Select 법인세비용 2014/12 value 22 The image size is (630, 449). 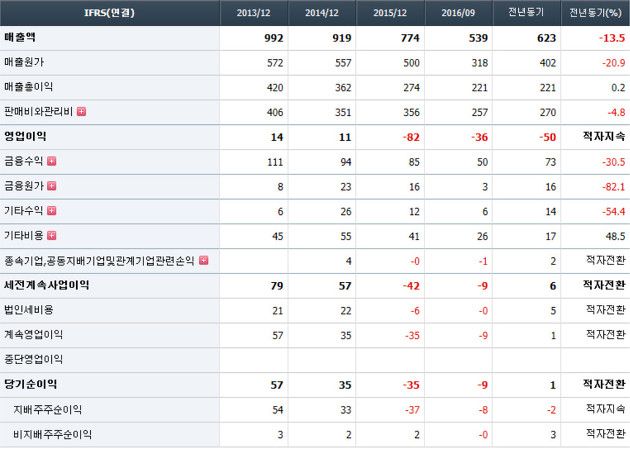(346, 311)
